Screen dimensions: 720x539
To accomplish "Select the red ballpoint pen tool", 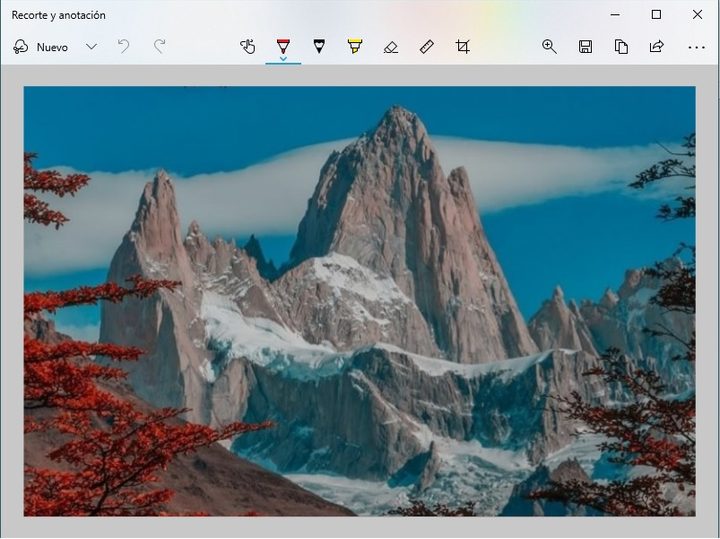I will 283,46.
